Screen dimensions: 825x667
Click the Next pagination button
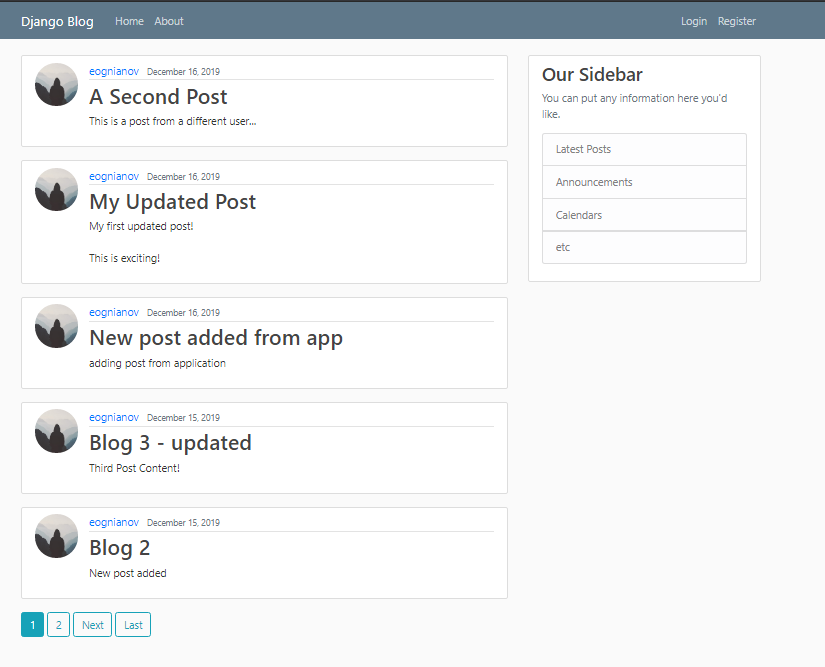pos(93,624)
